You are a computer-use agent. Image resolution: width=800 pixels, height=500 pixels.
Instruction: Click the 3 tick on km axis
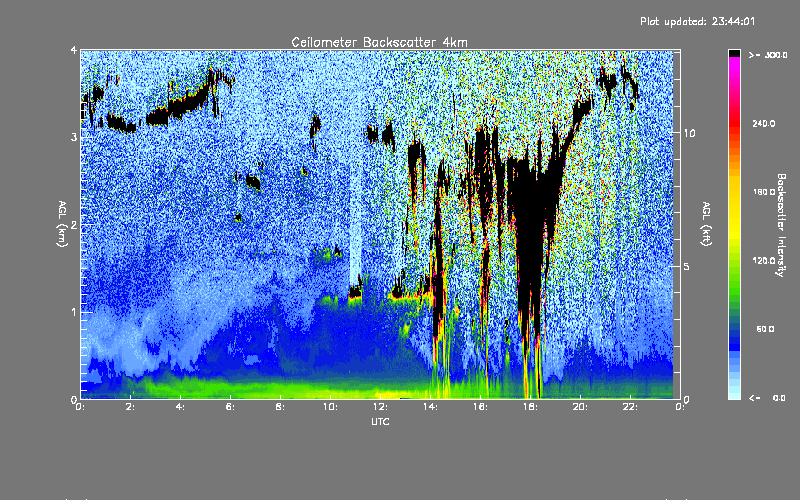(74, 137)
